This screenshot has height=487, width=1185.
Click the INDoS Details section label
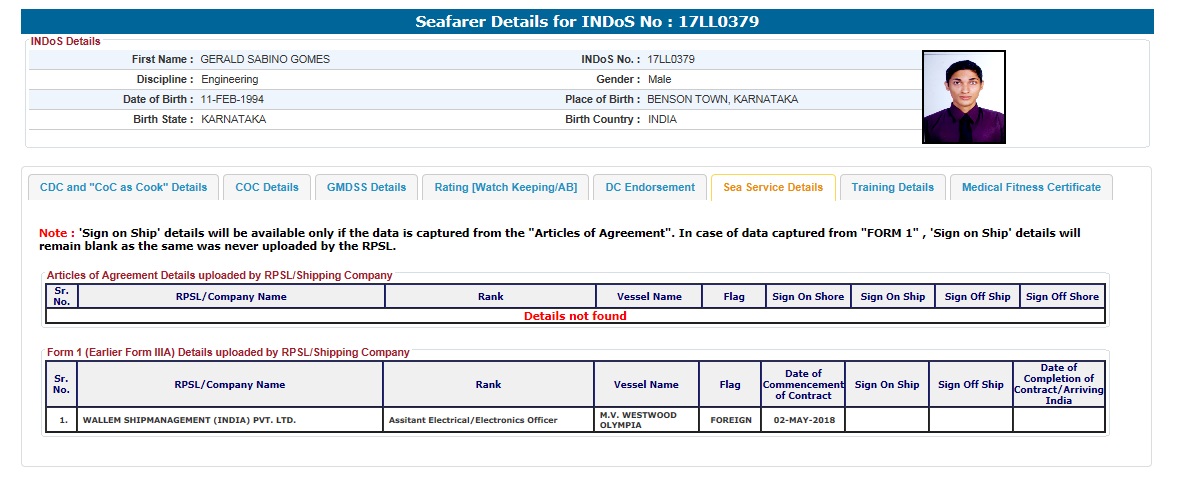(x=66, y=42)
